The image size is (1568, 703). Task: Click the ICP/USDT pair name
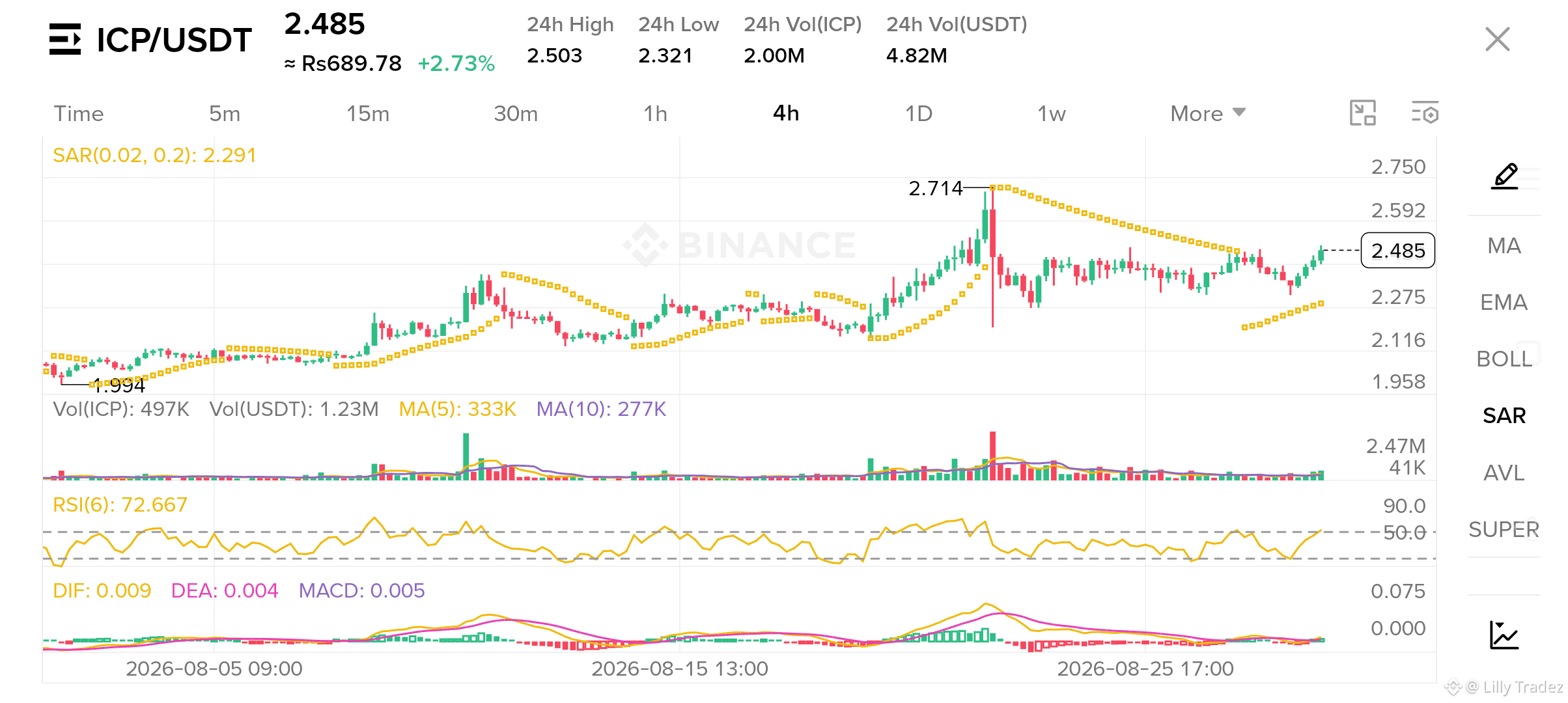(x=174, y=40)
